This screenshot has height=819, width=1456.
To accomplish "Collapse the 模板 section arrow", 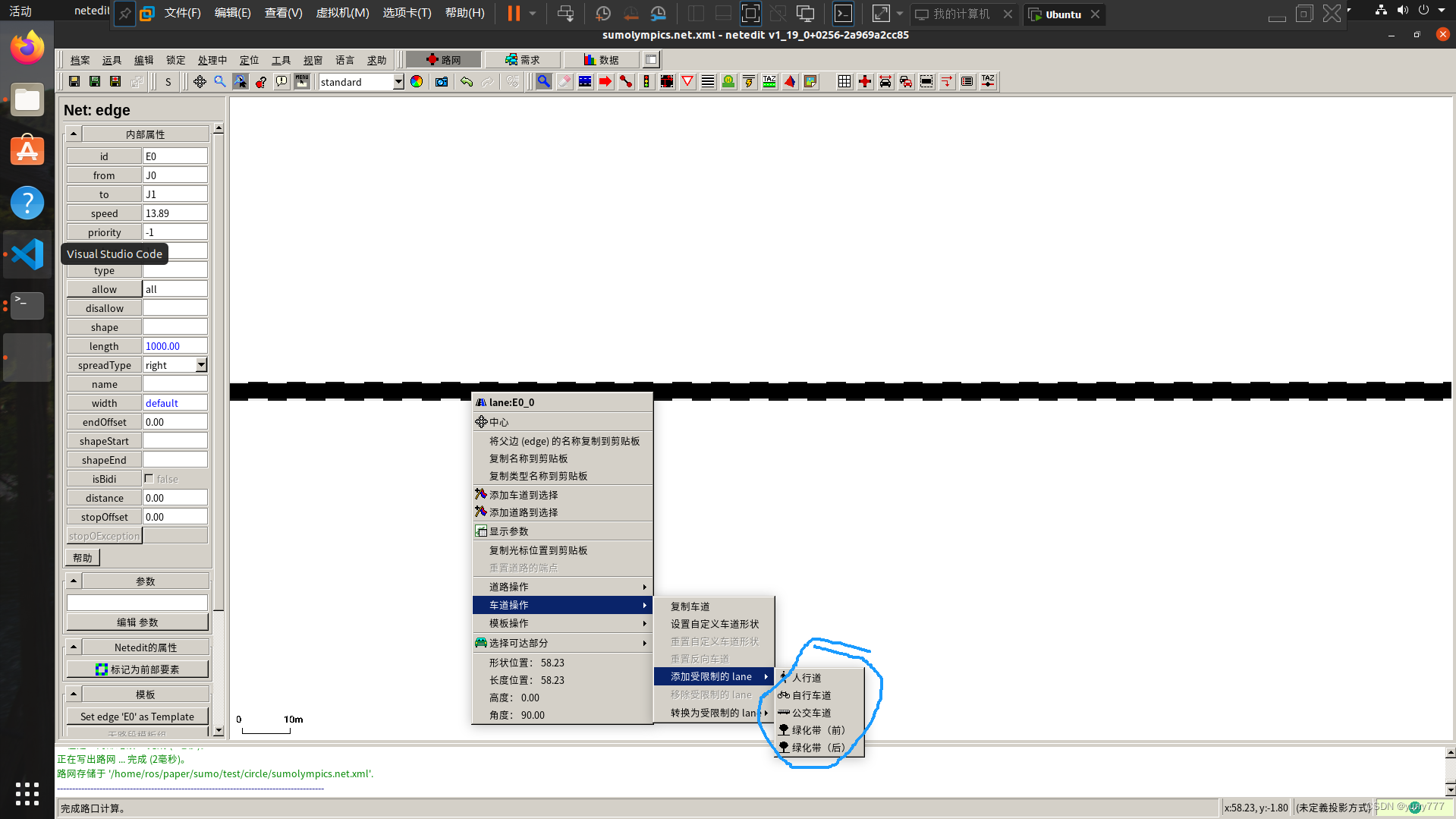I will (x=74, y=695).
